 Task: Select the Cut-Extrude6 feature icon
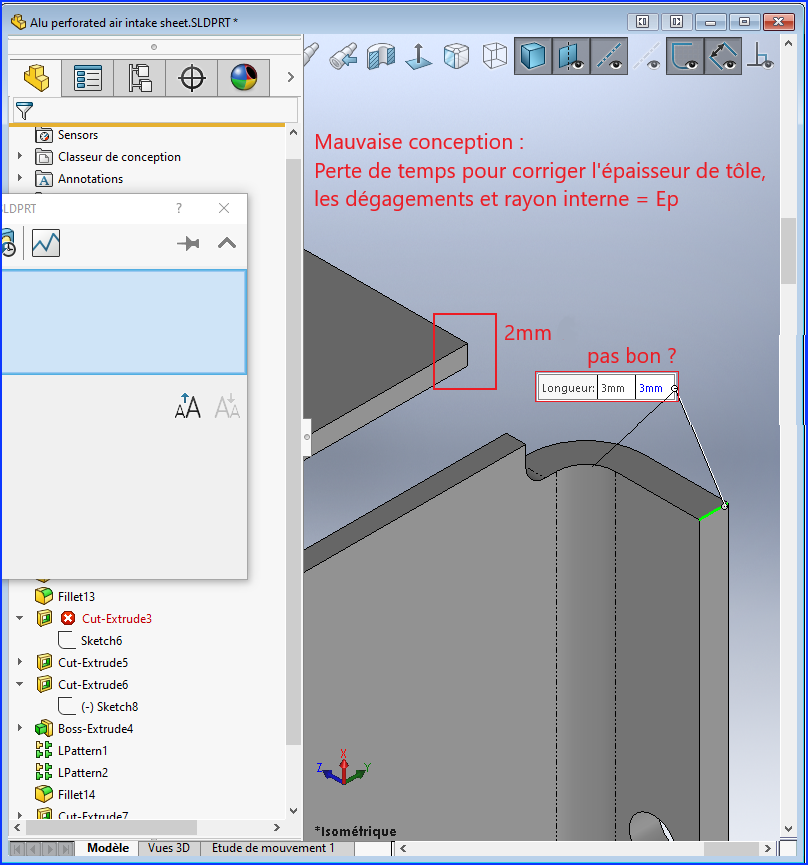pos(44,685)
